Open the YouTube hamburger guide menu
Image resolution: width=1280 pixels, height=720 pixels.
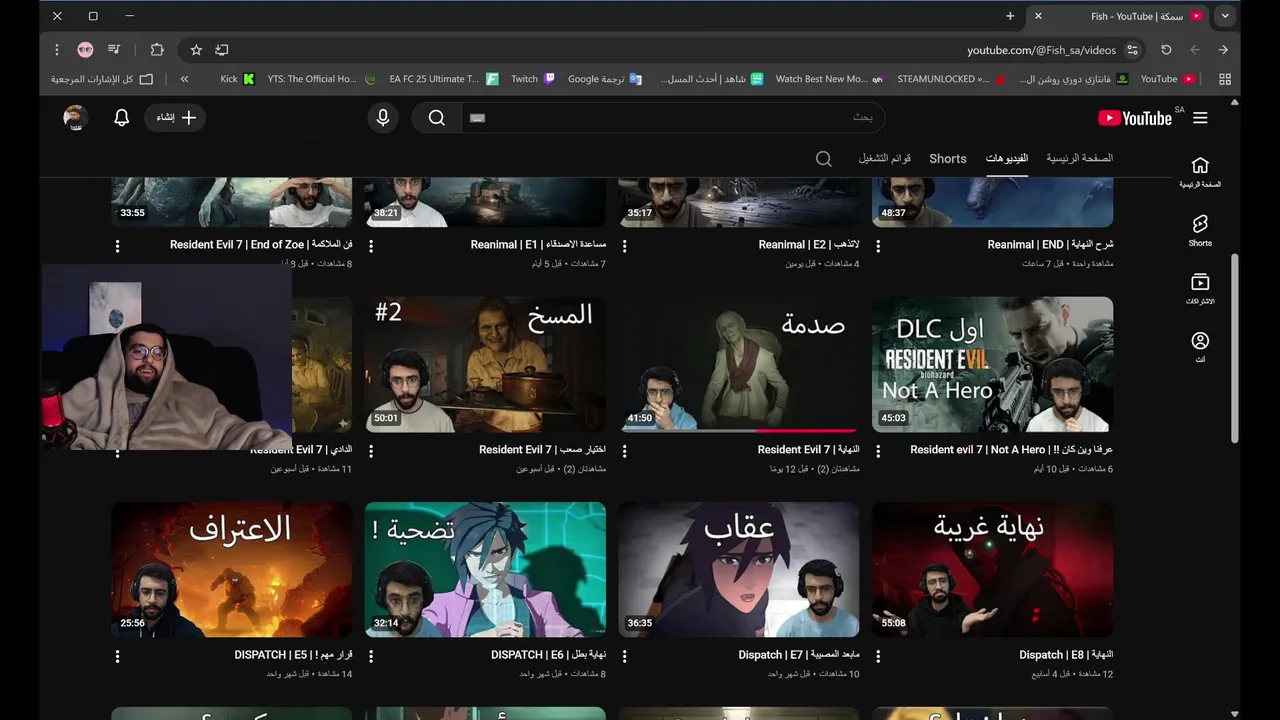(1200, 118)
